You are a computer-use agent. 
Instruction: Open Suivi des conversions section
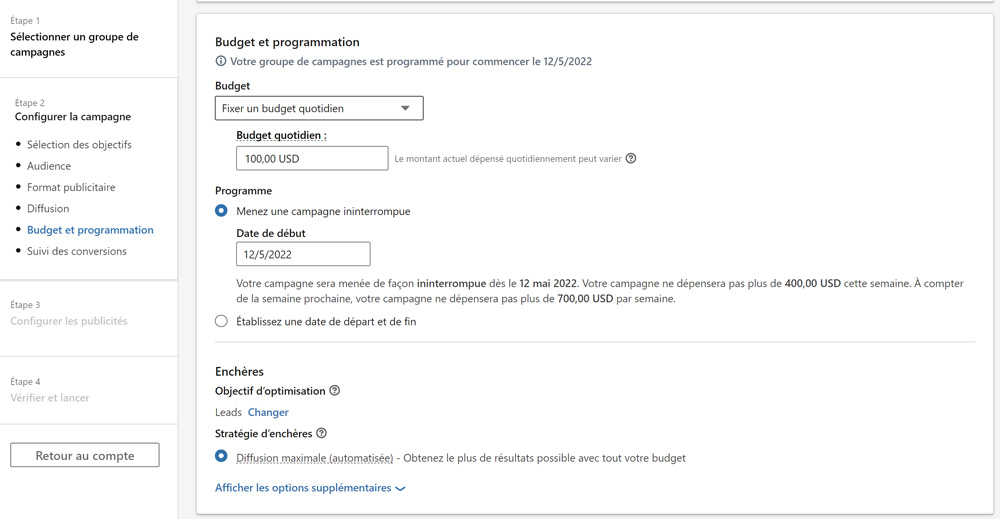click(x=77, y=251)
